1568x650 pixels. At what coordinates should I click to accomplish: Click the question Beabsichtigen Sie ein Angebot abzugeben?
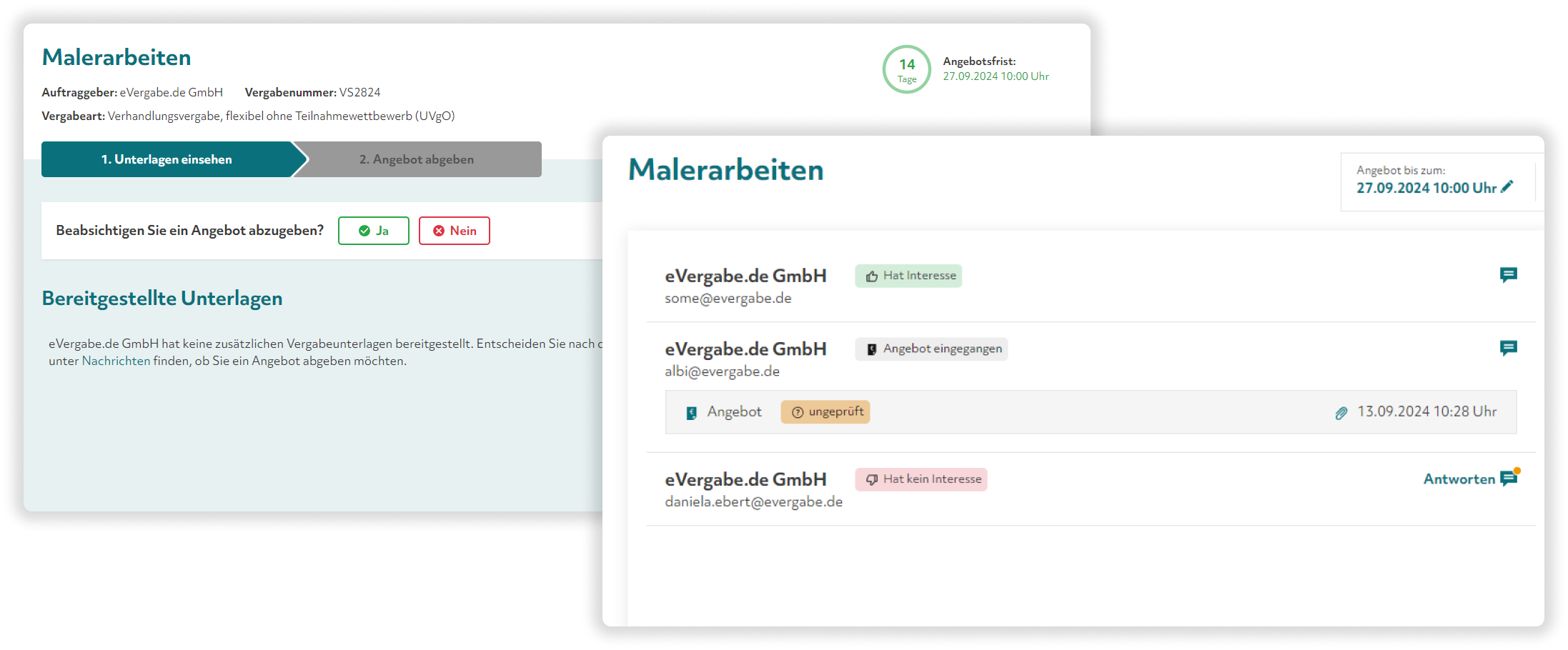click(189, 231)
